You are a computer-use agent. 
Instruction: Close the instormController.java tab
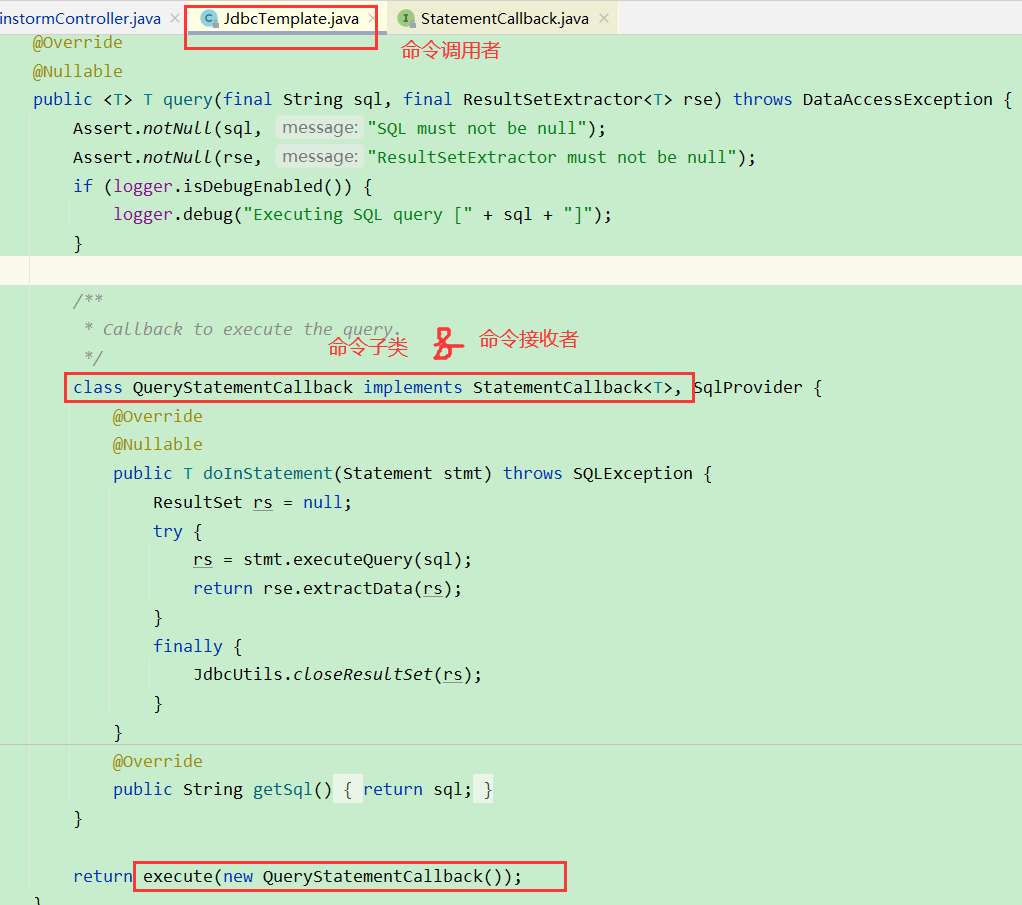(x=175, y=18)
